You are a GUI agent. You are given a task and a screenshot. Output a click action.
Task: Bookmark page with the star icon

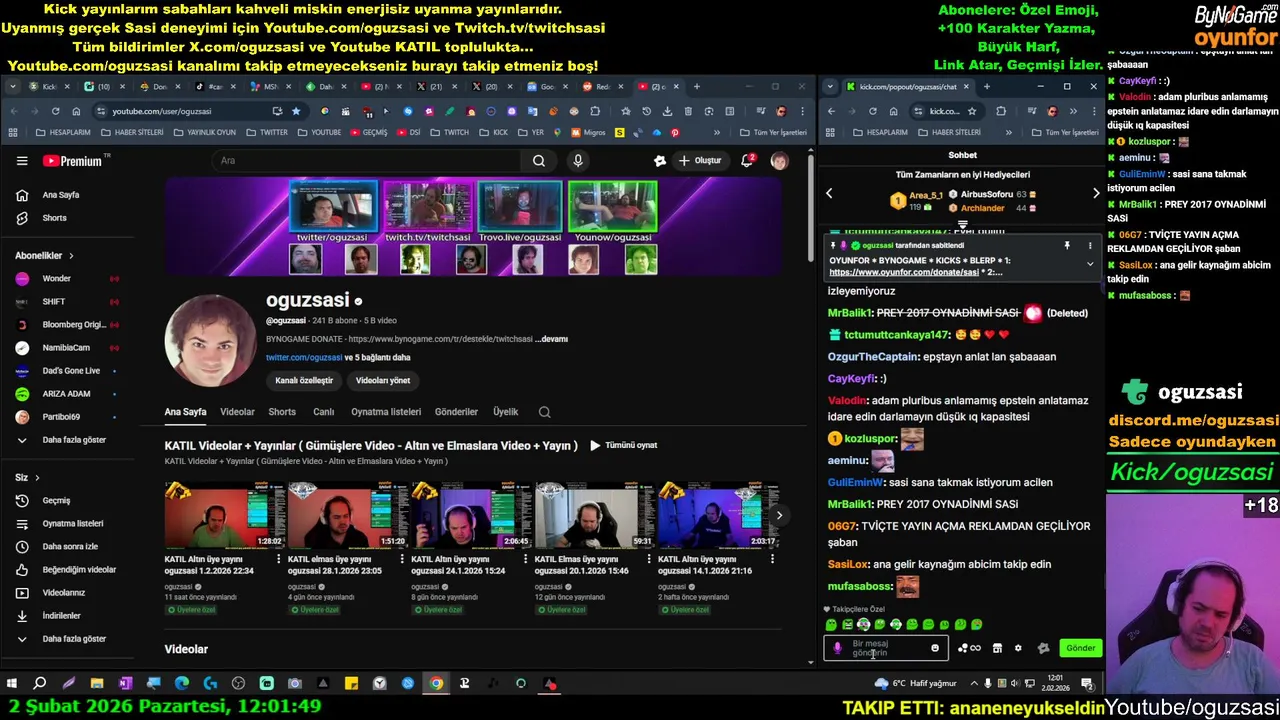[x=296, y=111]
